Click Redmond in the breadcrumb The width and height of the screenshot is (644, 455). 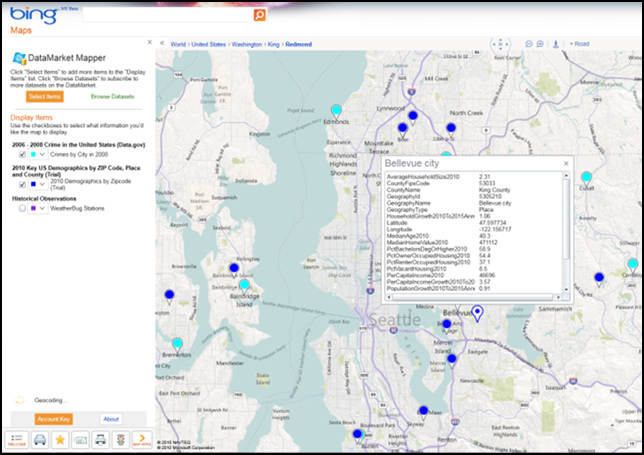299,44
